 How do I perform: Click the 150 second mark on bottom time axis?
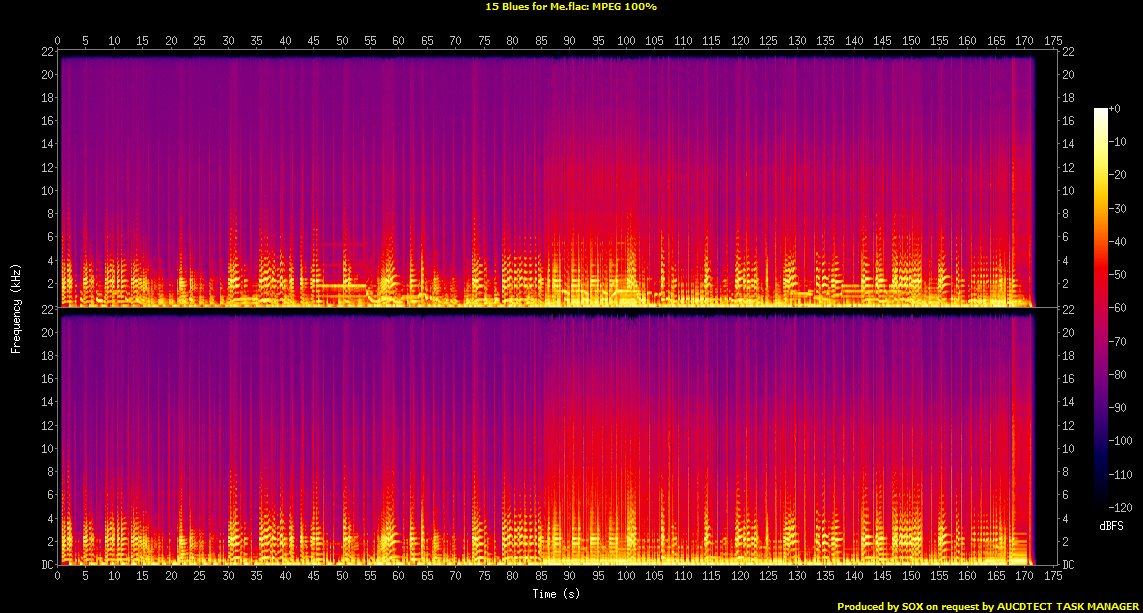click(x=911, y=577)
